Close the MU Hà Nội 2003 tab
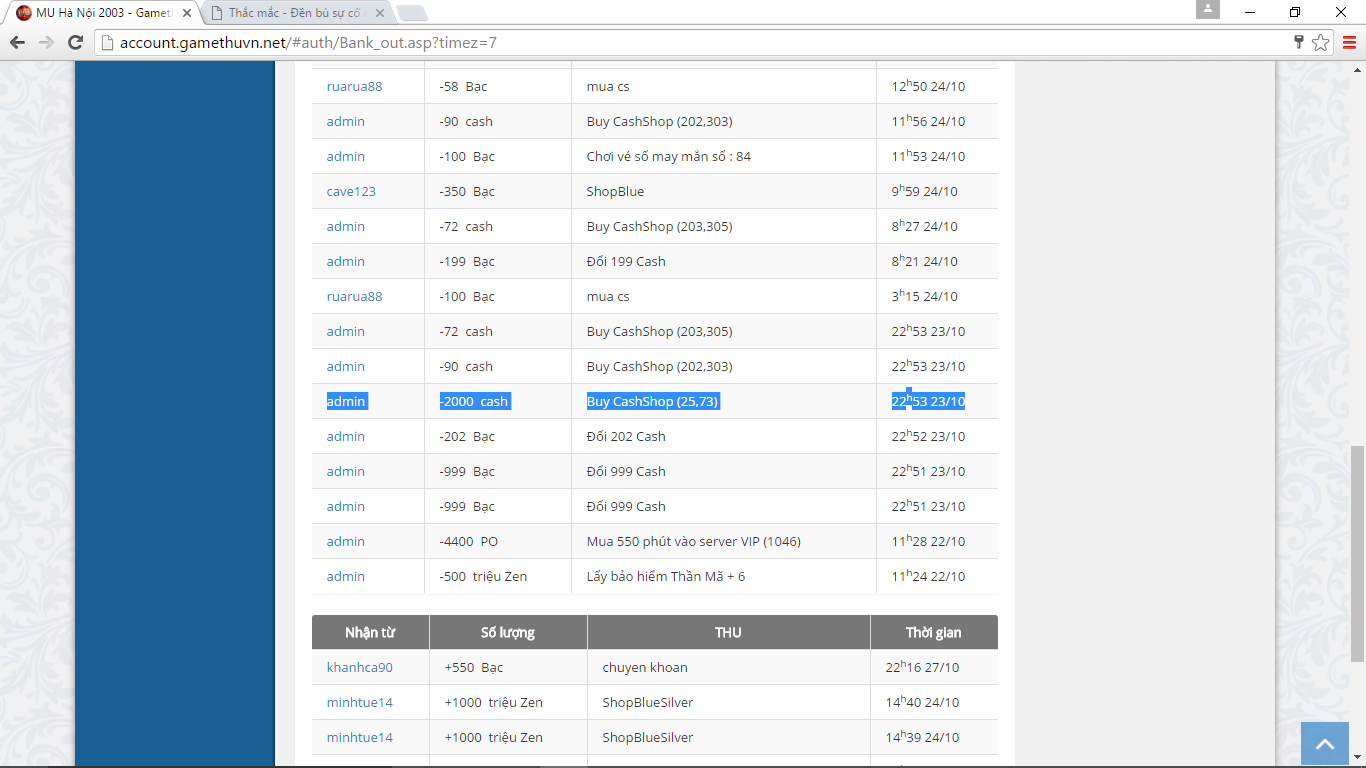Viewport: 1366px width, 768px height. [x=186, y=13]
